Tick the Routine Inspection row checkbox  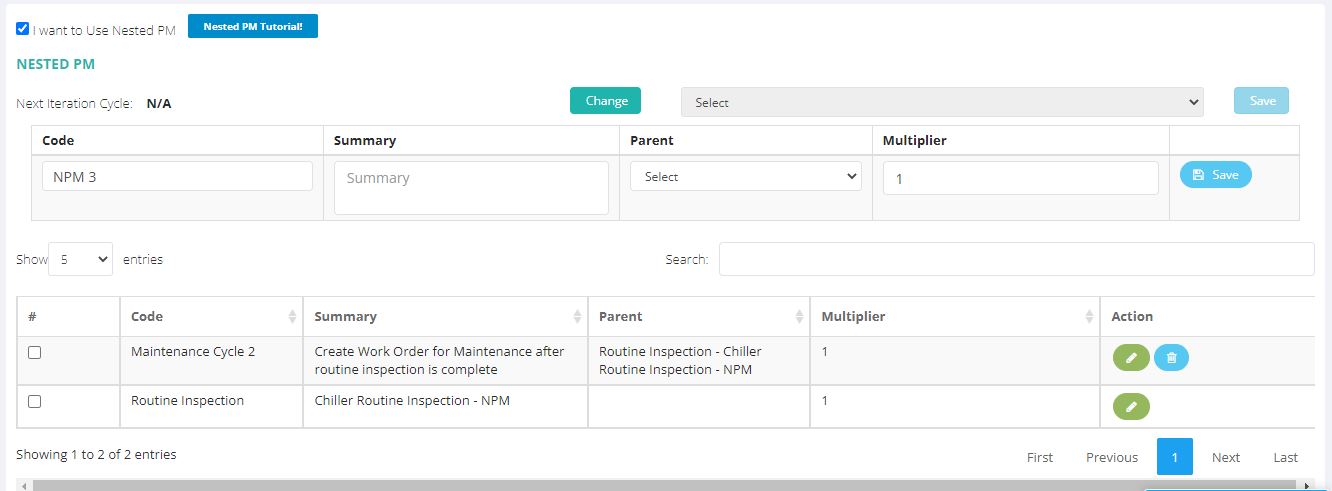point(34,401)
